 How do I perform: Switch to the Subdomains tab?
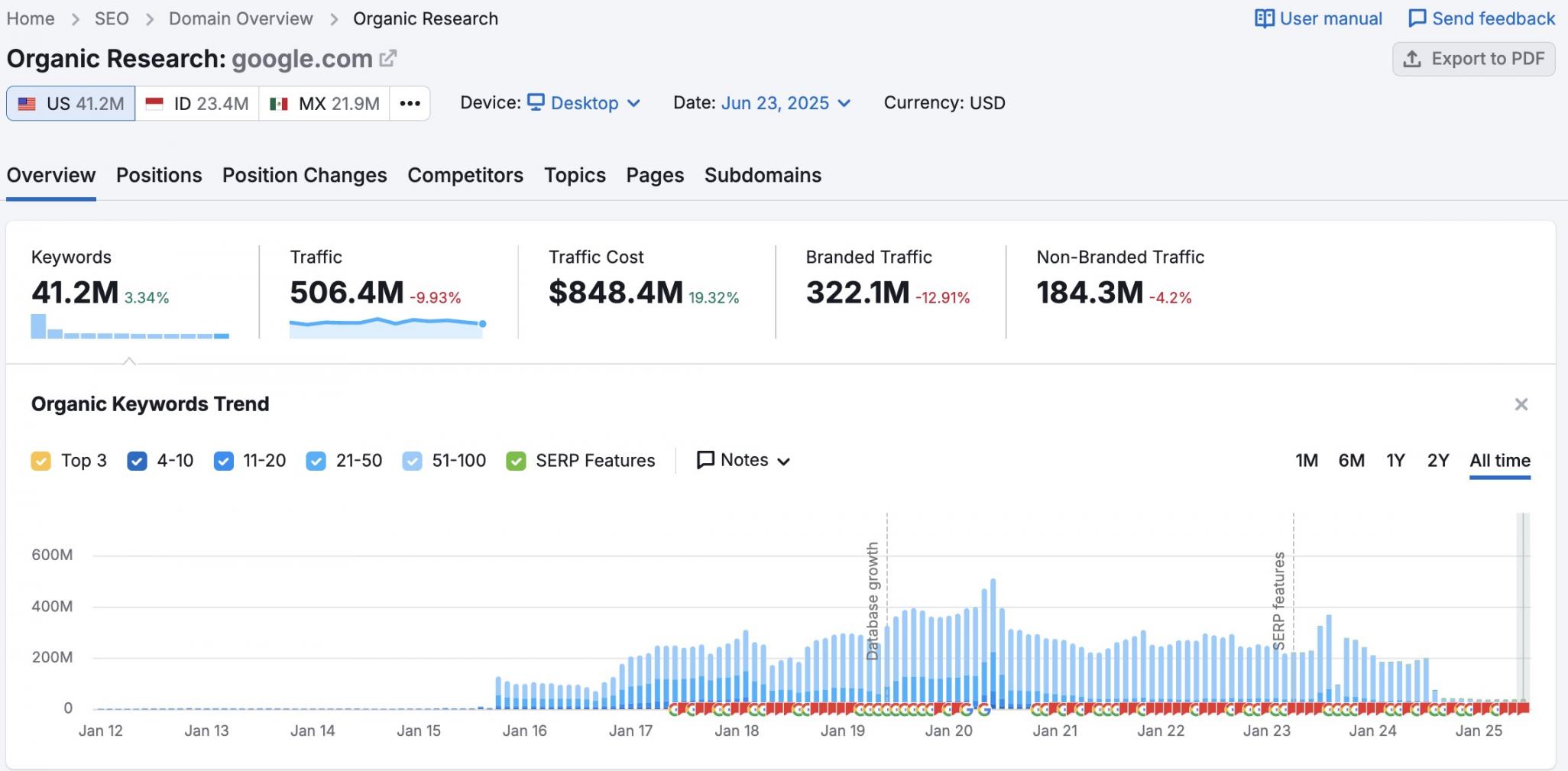(x=763, y=175)
